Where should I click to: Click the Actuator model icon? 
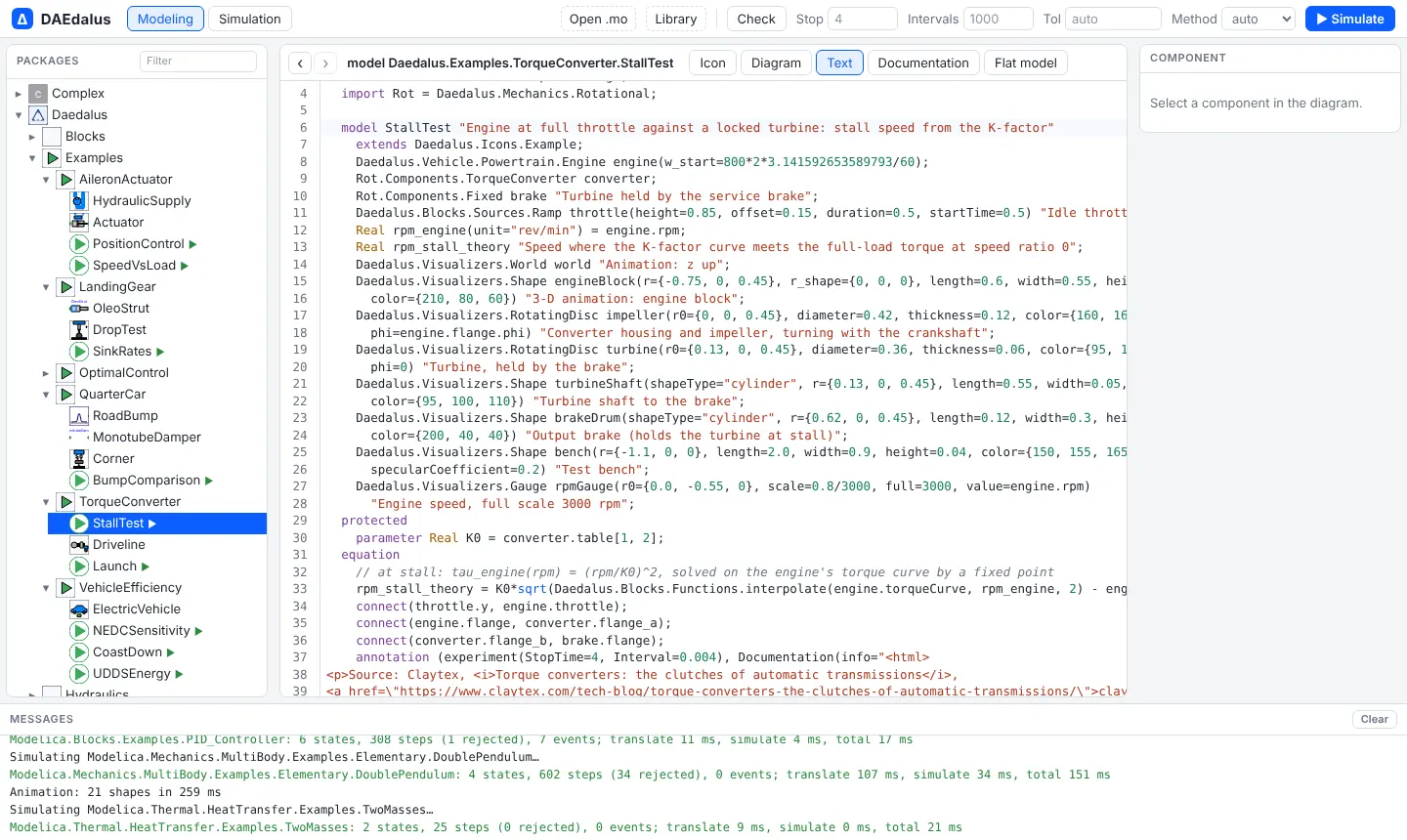(79, 223)
